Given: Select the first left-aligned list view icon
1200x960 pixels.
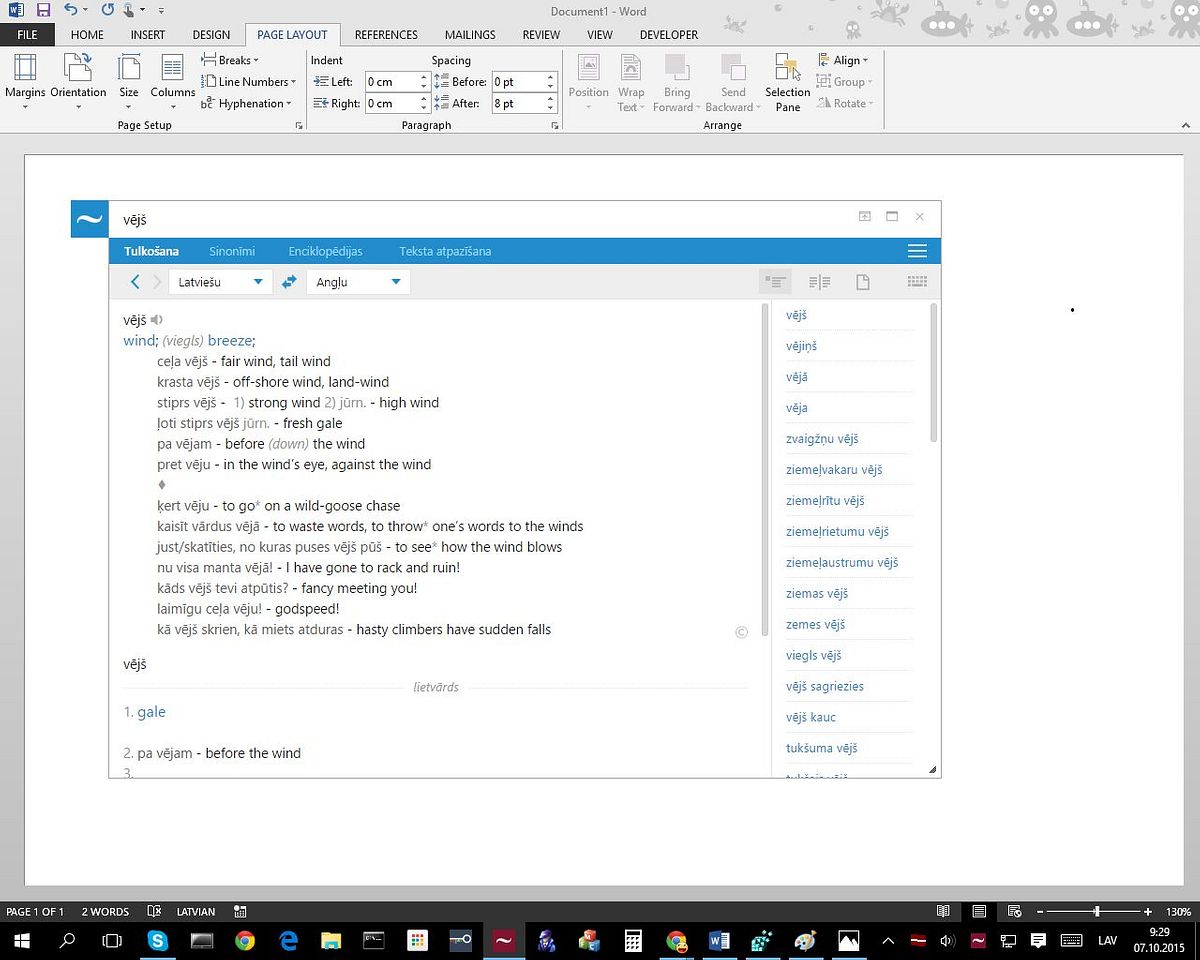Looking at the screenshot, I should point(775,282).
